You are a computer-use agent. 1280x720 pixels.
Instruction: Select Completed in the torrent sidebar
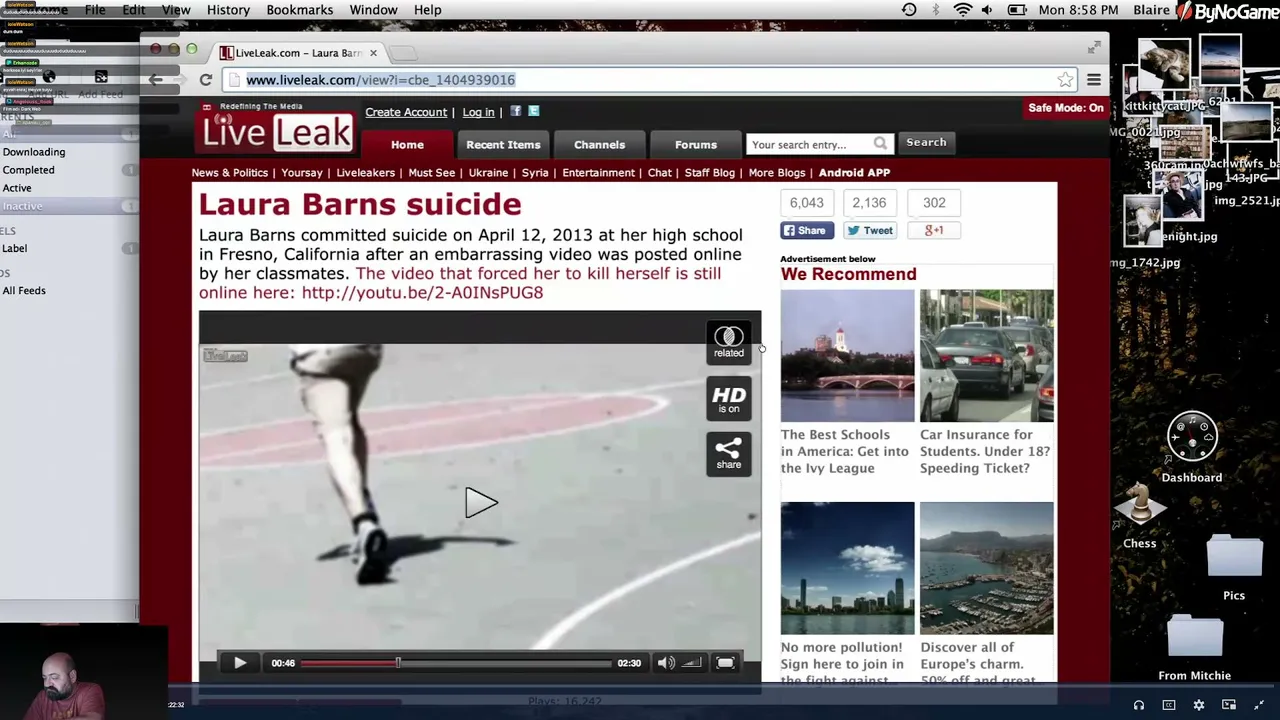click(28, 170)
